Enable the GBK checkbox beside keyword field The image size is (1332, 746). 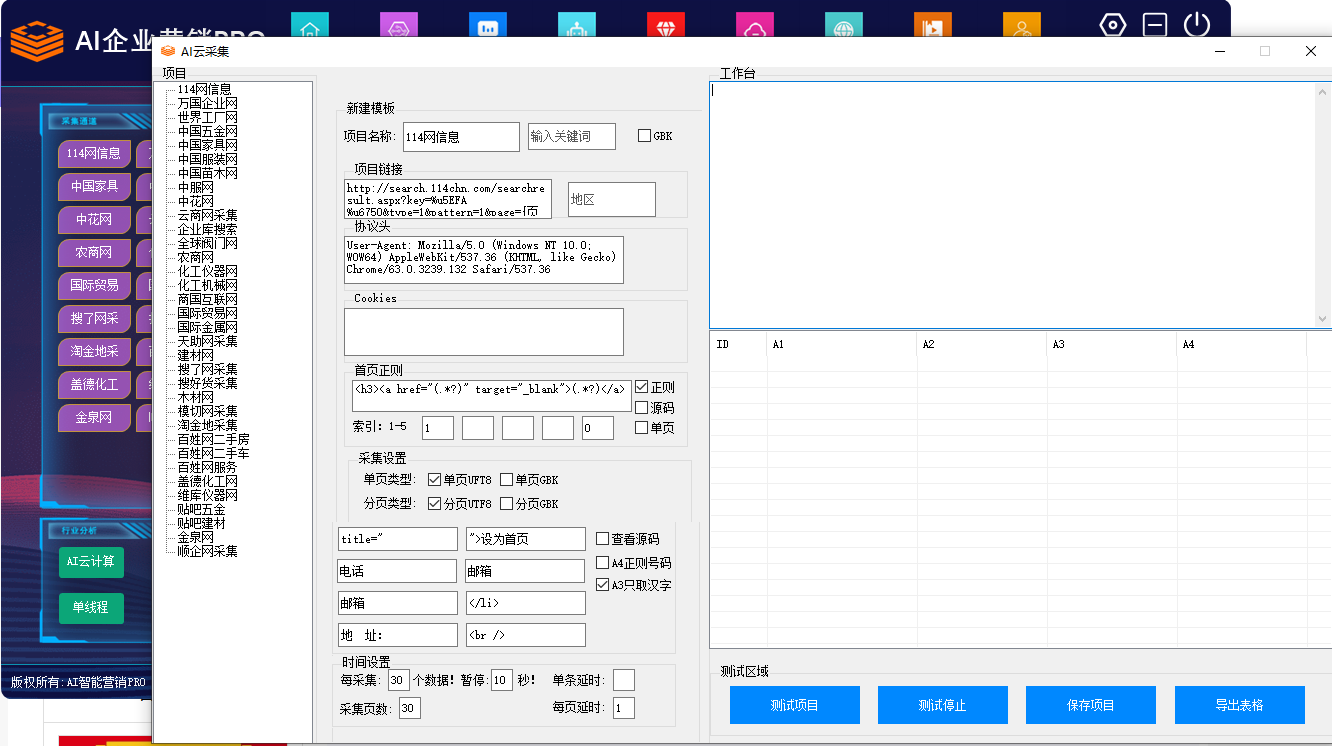coord(644,136)
